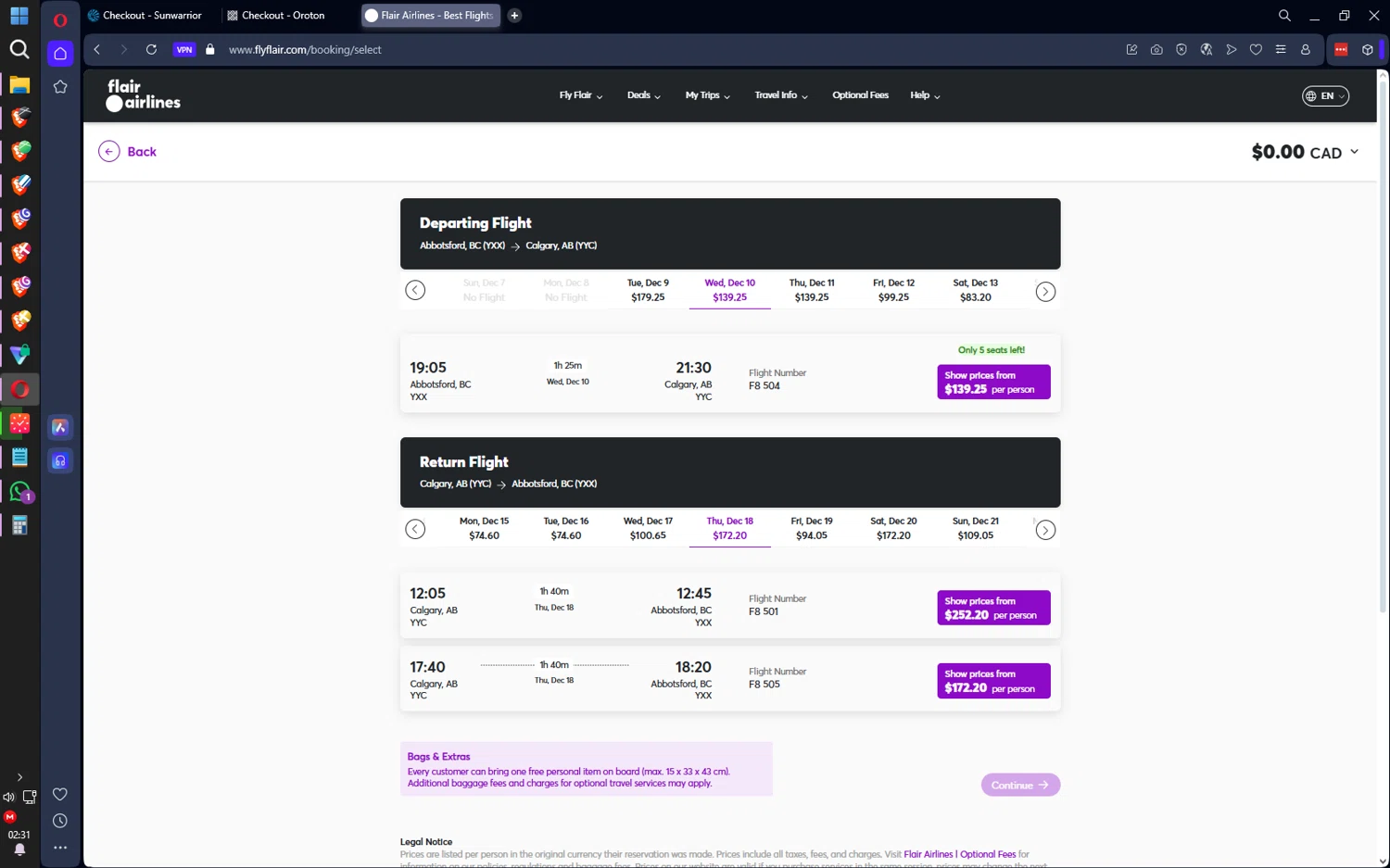This screenshot has height=868, width=1390.
Task: Open the music player headphones icon
Action: click(60, 460)
